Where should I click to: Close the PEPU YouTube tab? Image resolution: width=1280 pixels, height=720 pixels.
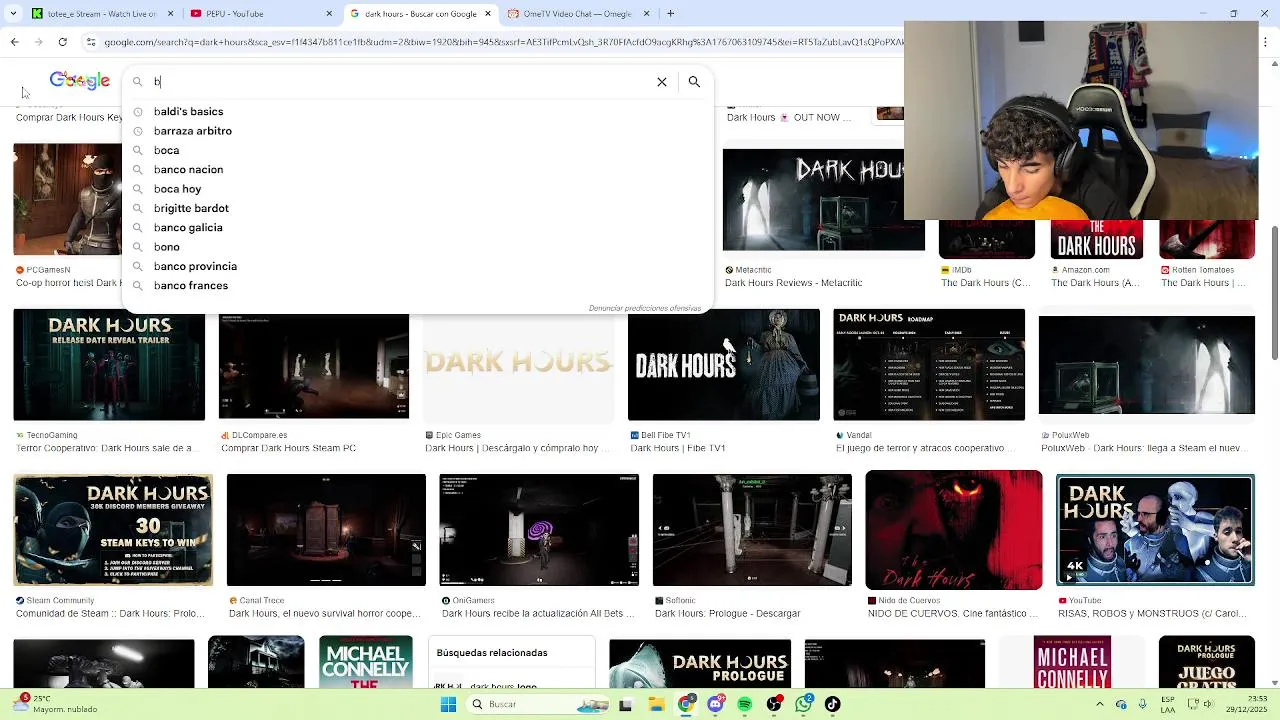point(329,13)
